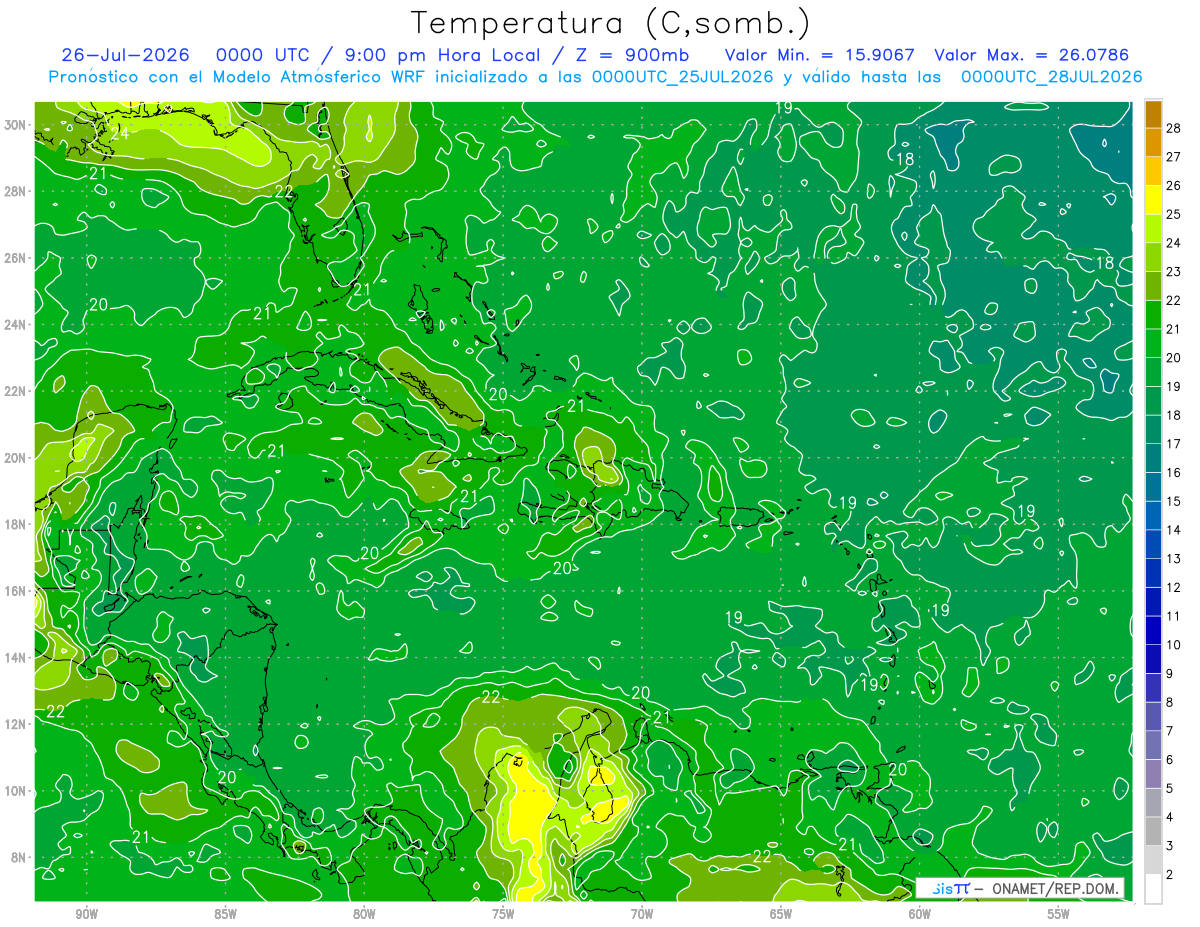Click the '22N' latitude label
This screenshot has width=1200, height=927.
tap(17, 391)
